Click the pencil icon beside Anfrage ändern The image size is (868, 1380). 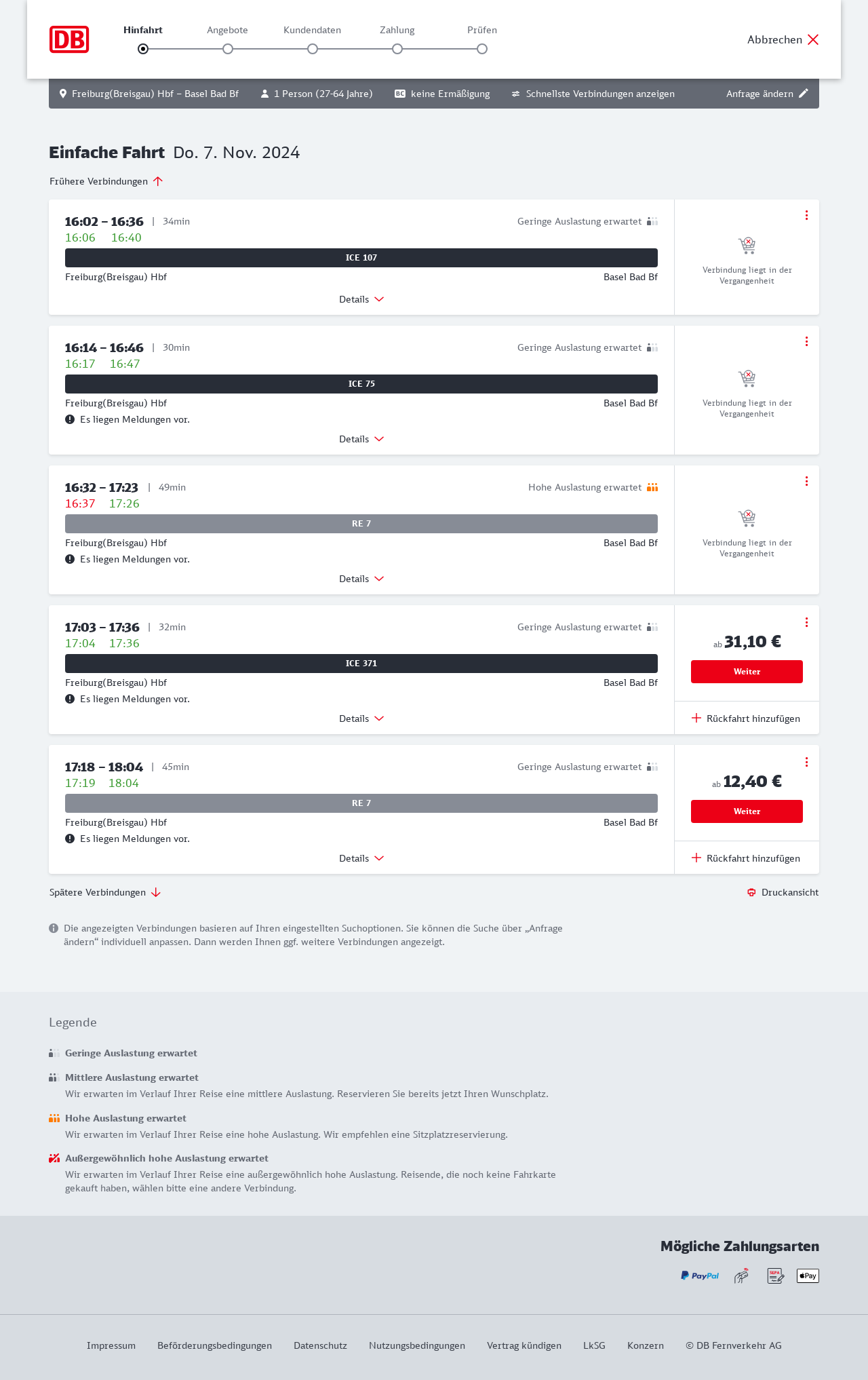coord(804,94)
